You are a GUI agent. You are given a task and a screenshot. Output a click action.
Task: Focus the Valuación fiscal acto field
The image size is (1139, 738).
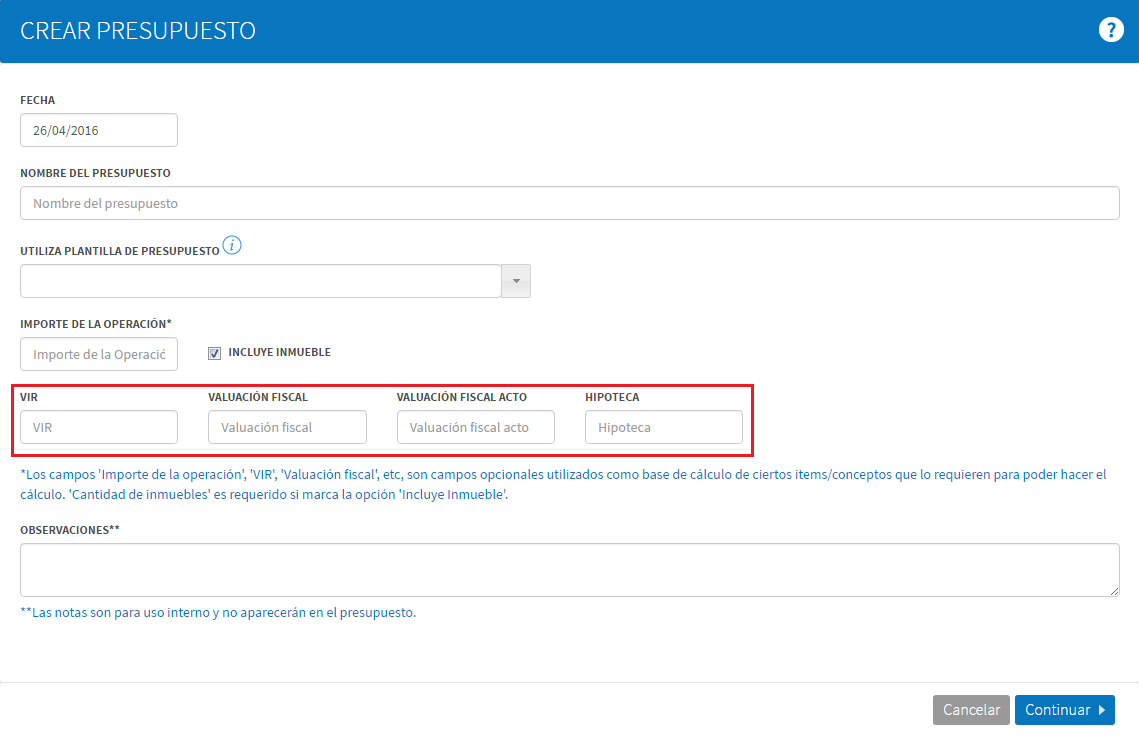coord(476,427)
